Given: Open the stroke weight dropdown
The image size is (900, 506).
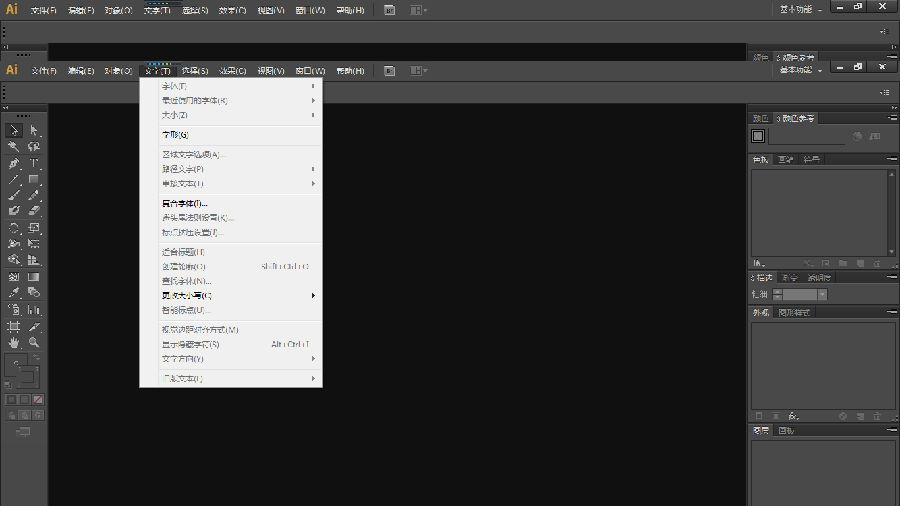Looking at the screenshot, I should click(822, 295).
